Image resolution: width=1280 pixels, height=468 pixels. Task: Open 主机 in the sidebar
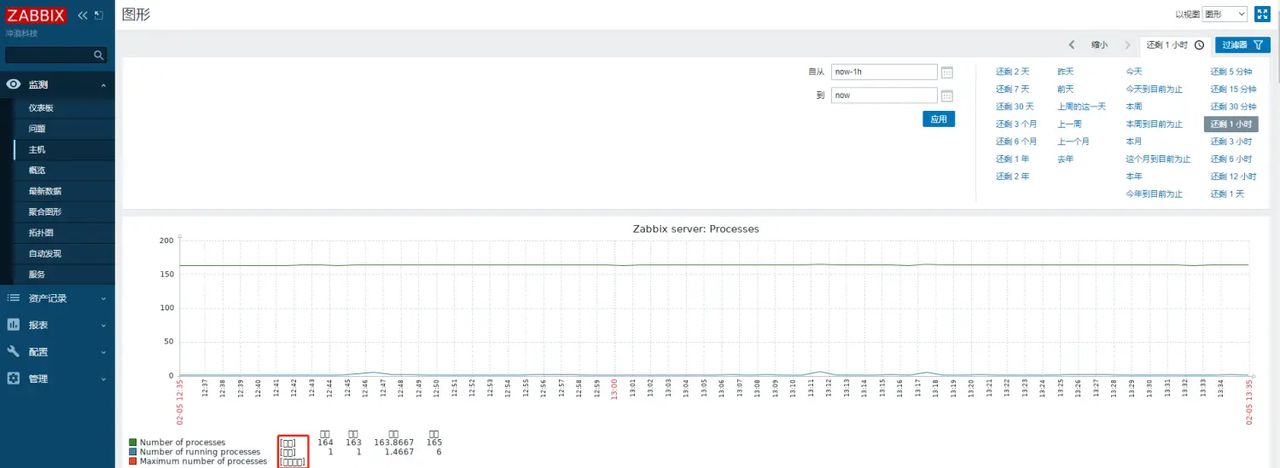(x=36, y=150)
